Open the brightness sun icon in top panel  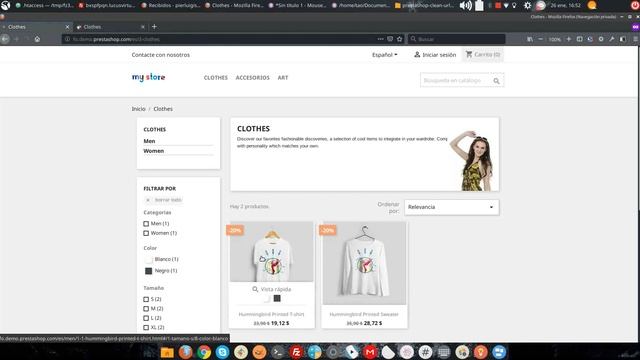pyautogui.click(x=527, y=5)
